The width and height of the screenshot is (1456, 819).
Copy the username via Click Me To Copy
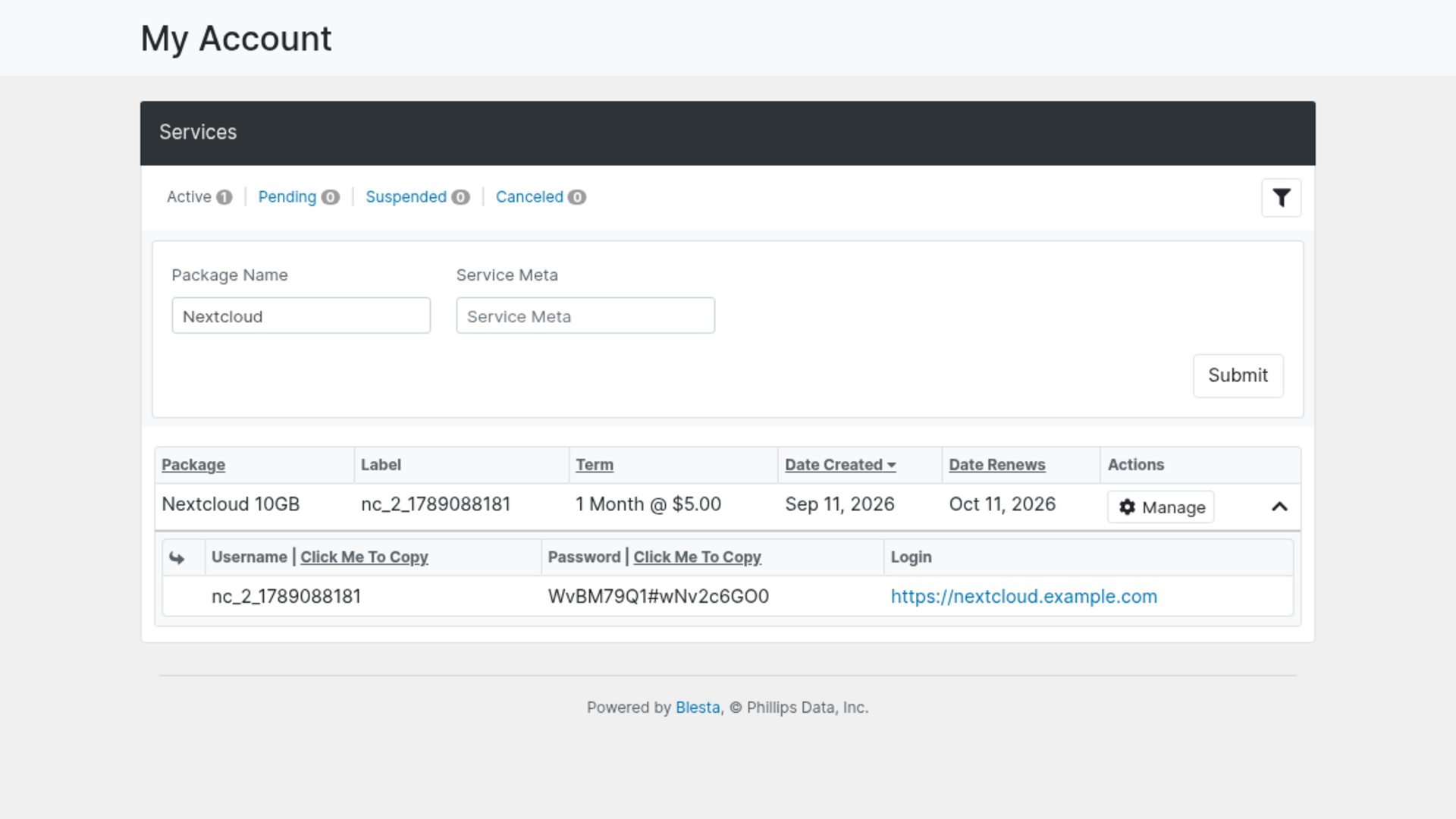tap(364, 557)
